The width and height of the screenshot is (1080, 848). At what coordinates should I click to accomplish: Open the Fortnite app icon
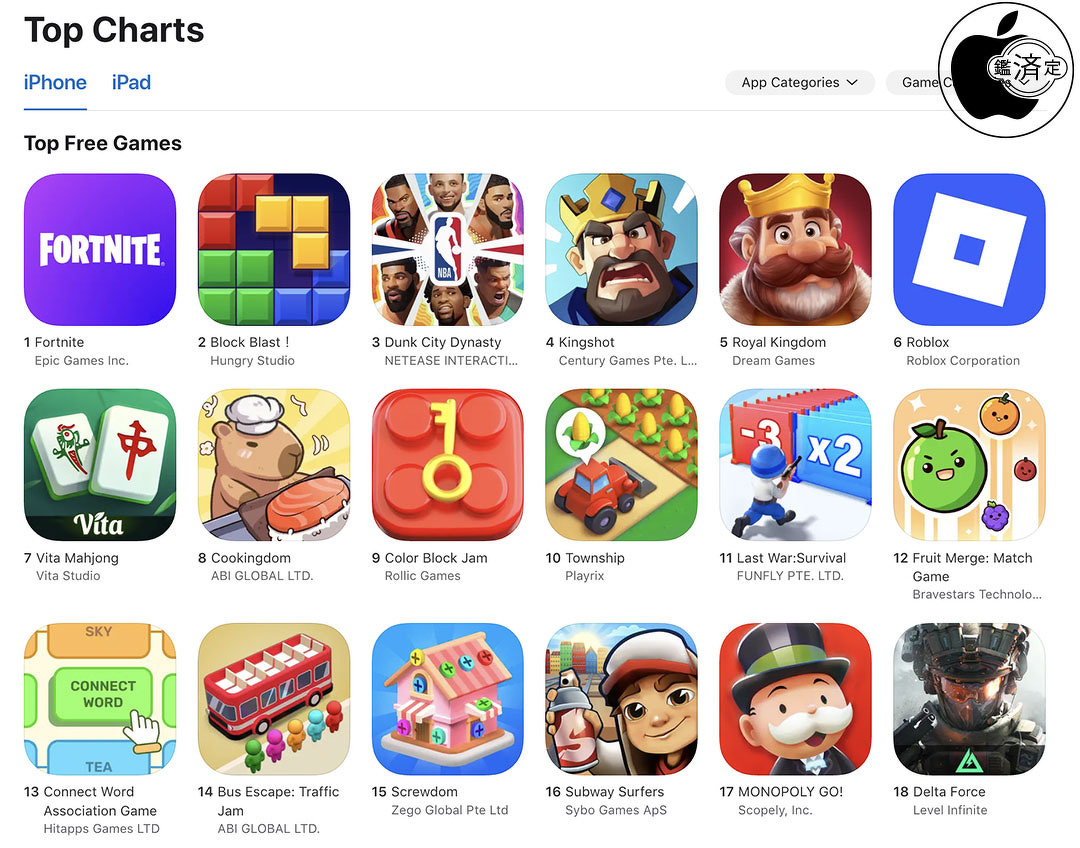click(x=100, y=249)
